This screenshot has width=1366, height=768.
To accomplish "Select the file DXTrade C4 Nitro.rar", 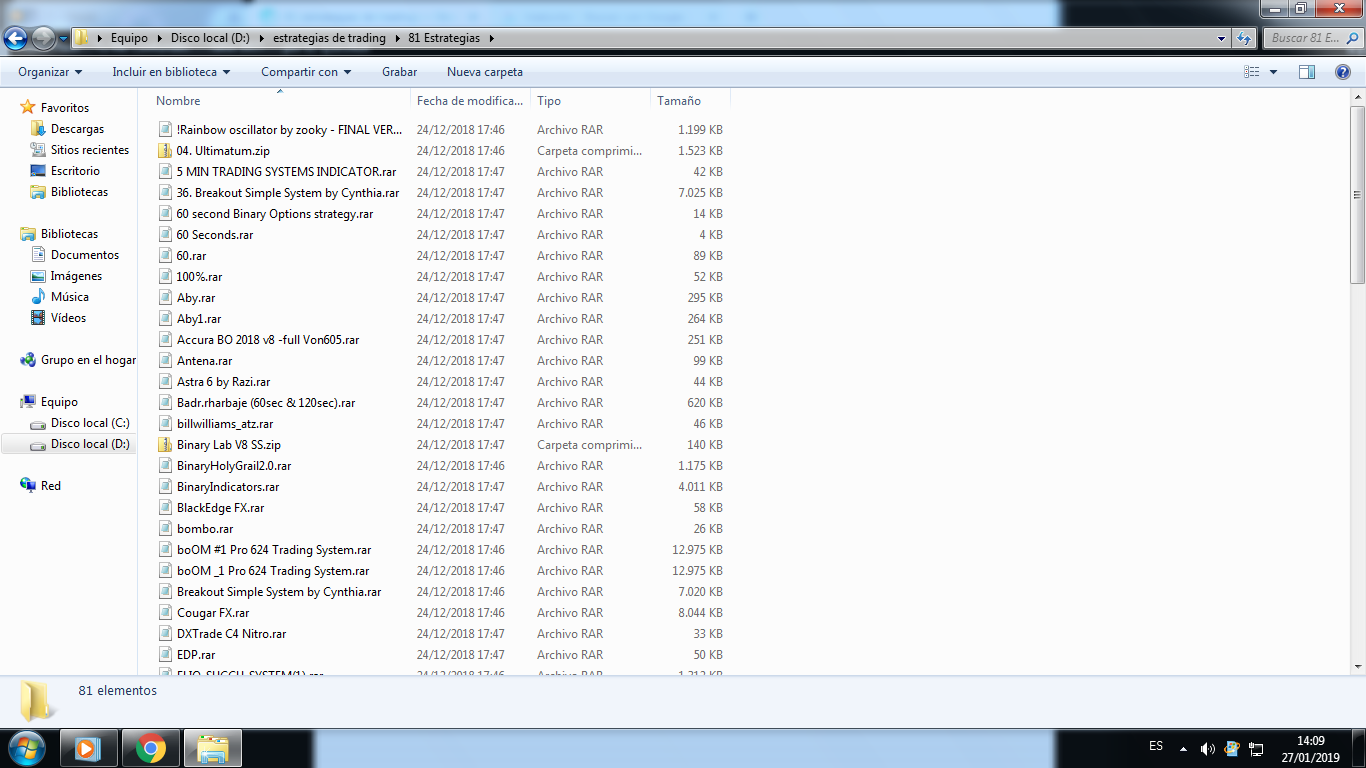I will 231,634.
